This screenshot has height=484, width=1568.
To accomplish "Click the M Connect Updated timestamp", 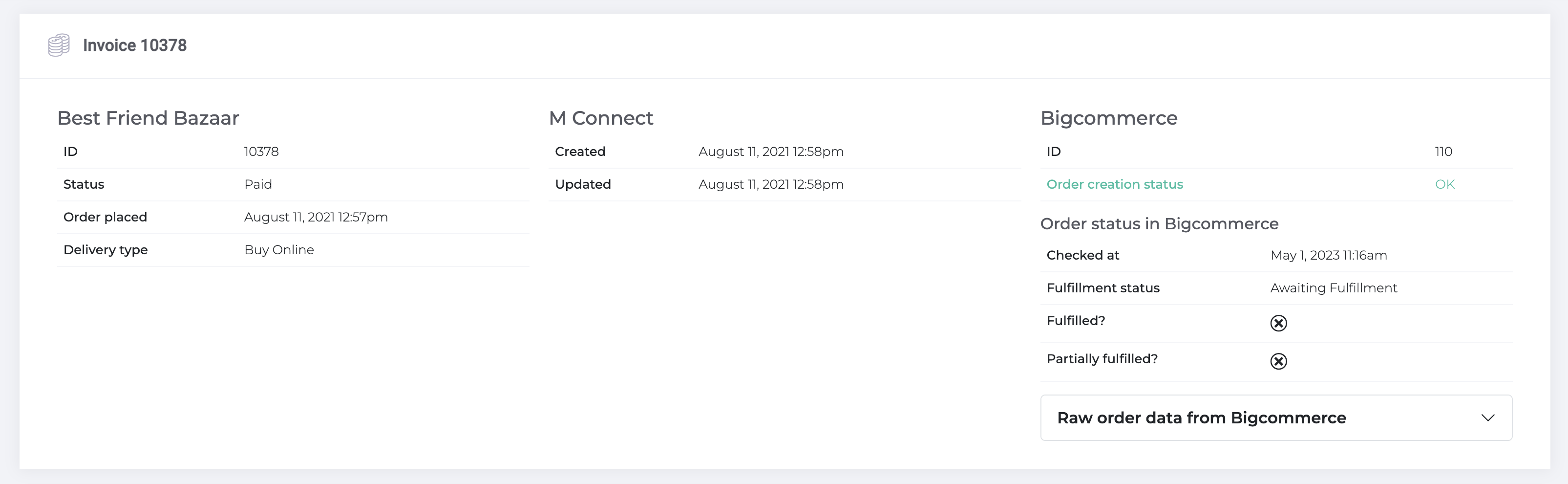I will 771,184.
